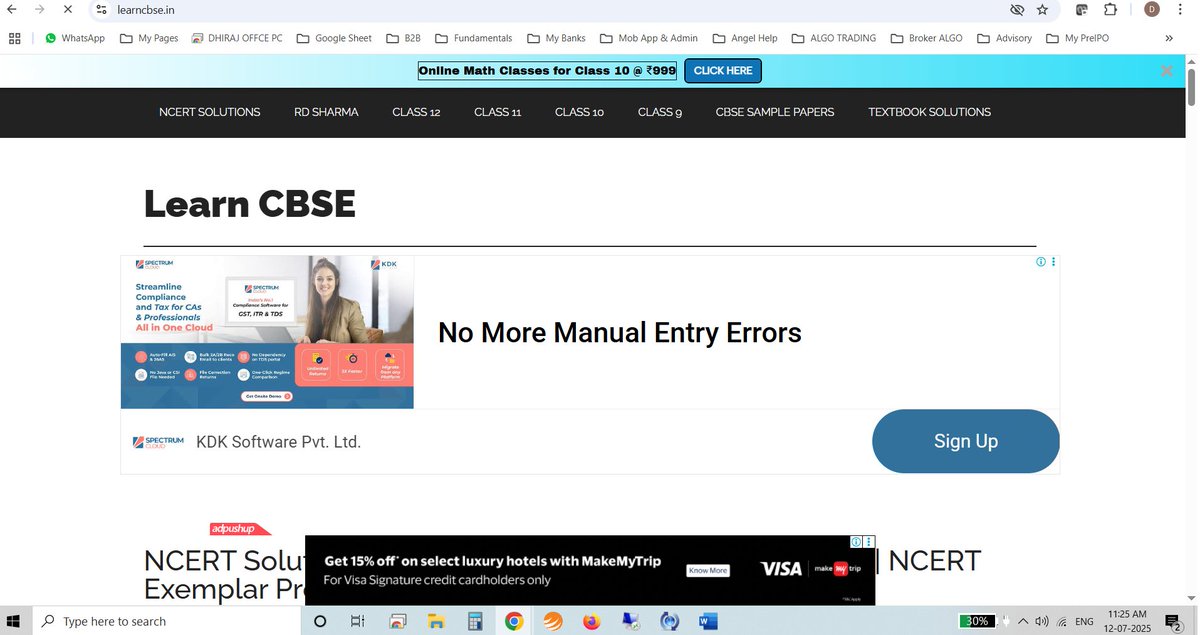Open the CLASS 9 menu
Image resolution: width=1200 pixels, height=635 pixels.
[x=660, y=112]
